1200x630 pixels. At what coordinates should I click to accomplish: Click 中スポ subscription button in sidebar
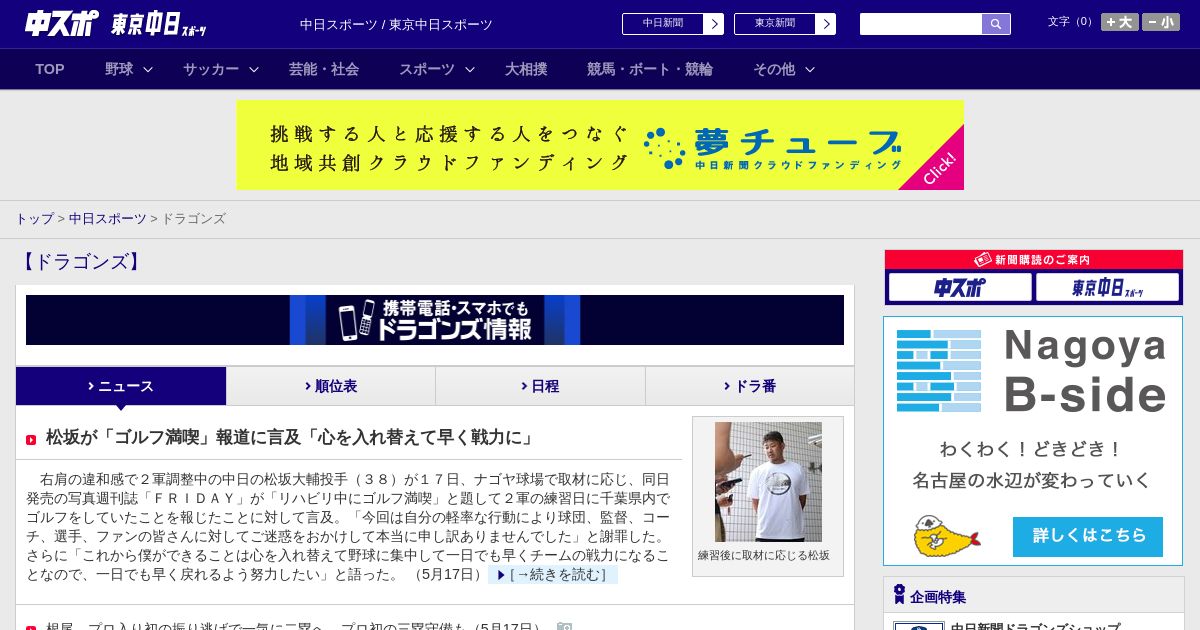pyautogui.click(x=960, y=288)
